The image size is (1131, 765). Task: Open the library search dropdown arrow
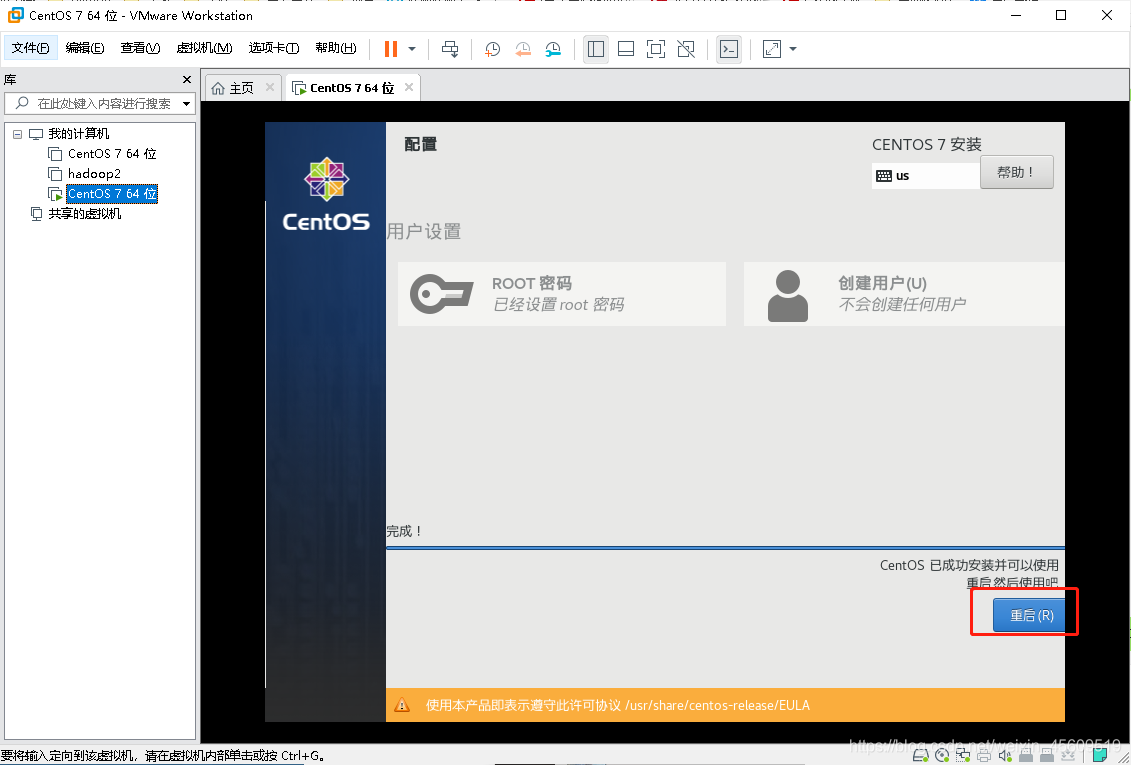click(x=186, y=104)
